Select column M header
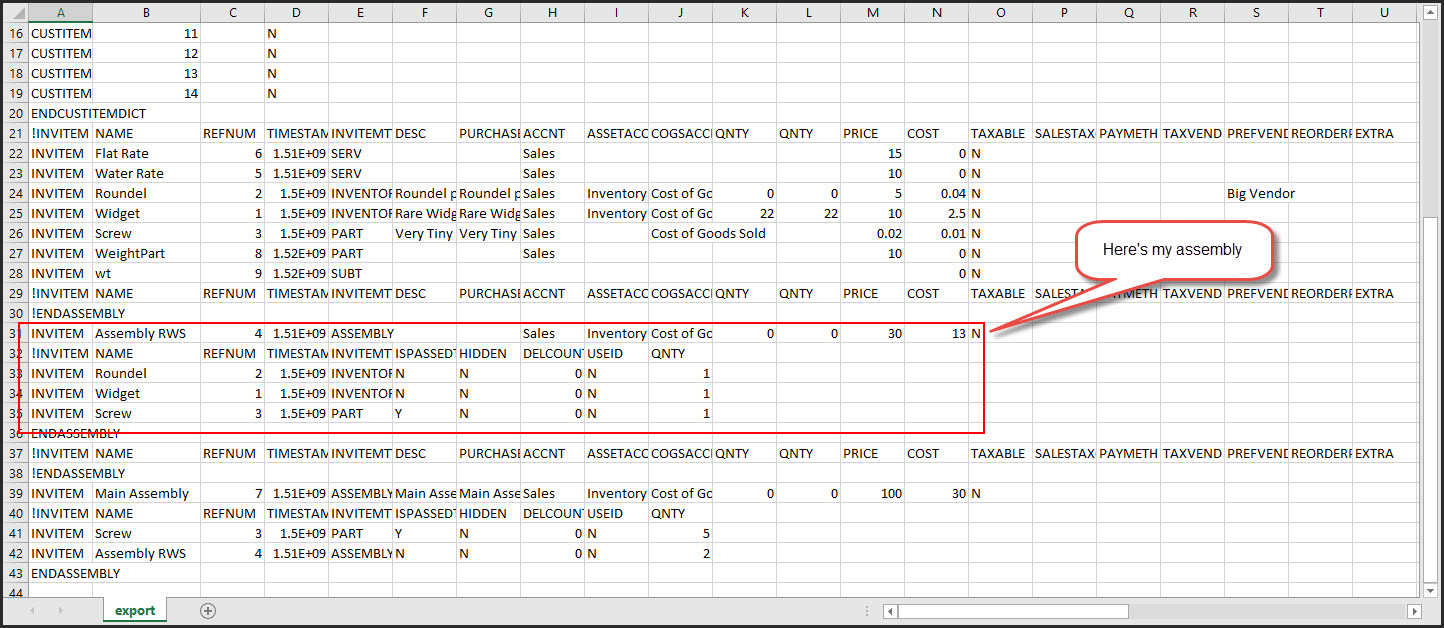 [872, 12]
